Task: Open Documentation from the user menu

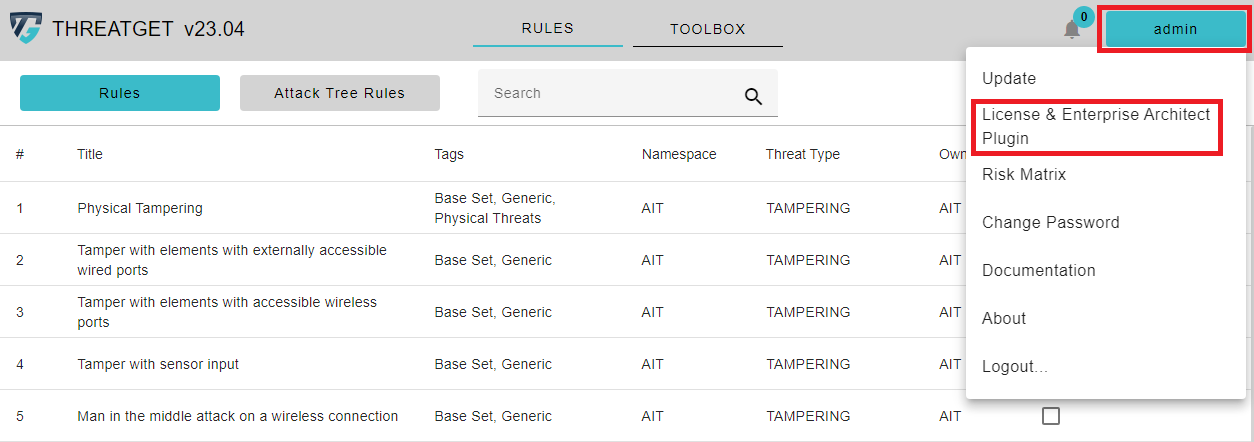Action: [1038, 270]
